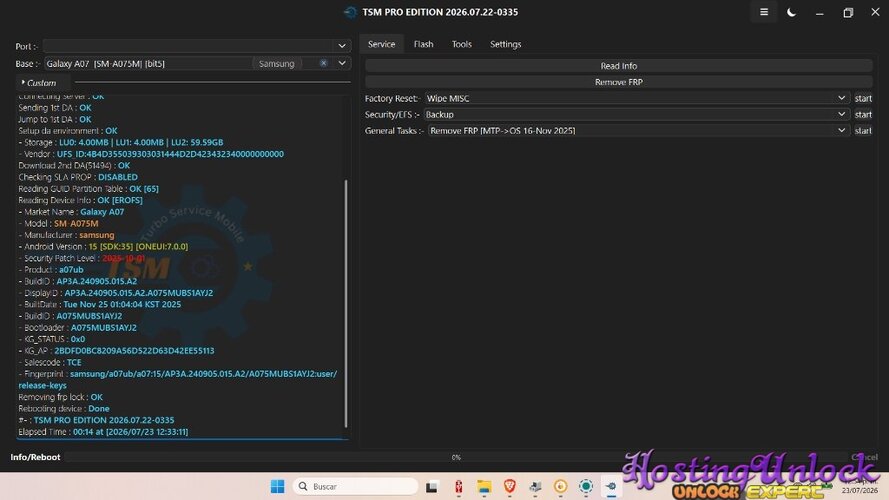889x500 pixels.
Task: Click the 'Rebooting device : Done' log line
Action: pos(64,409)
